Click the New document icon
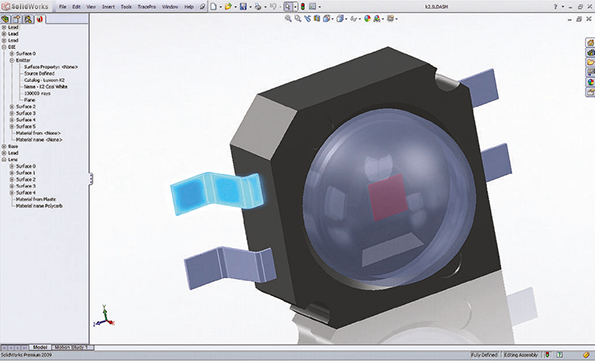The height and width of the screenshot is (361, 595). pyautogui.click(x=214, y=6)
